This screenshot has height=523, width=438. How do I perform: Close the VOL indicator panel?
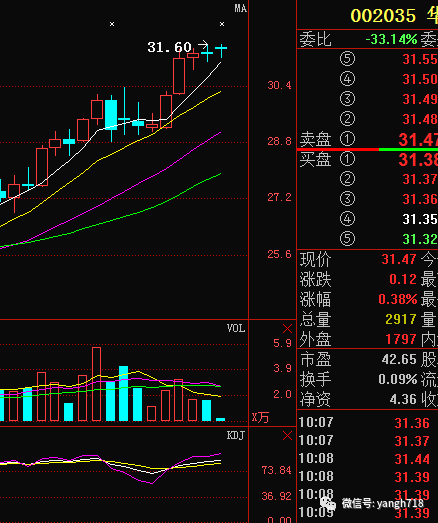coord(287,329)
